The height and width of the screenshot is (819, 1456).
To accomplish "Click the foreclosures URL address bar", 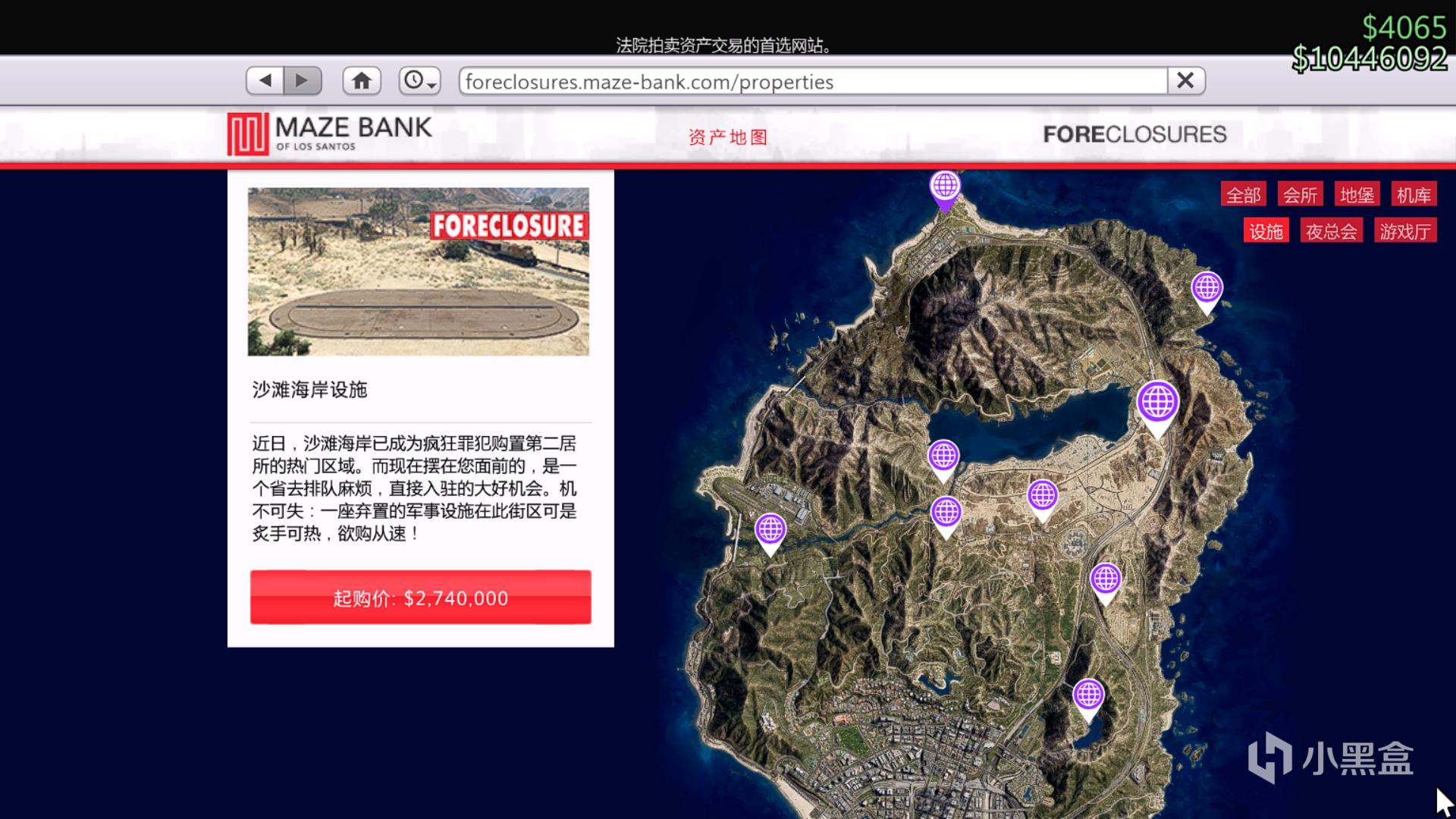I will (811, 81).
